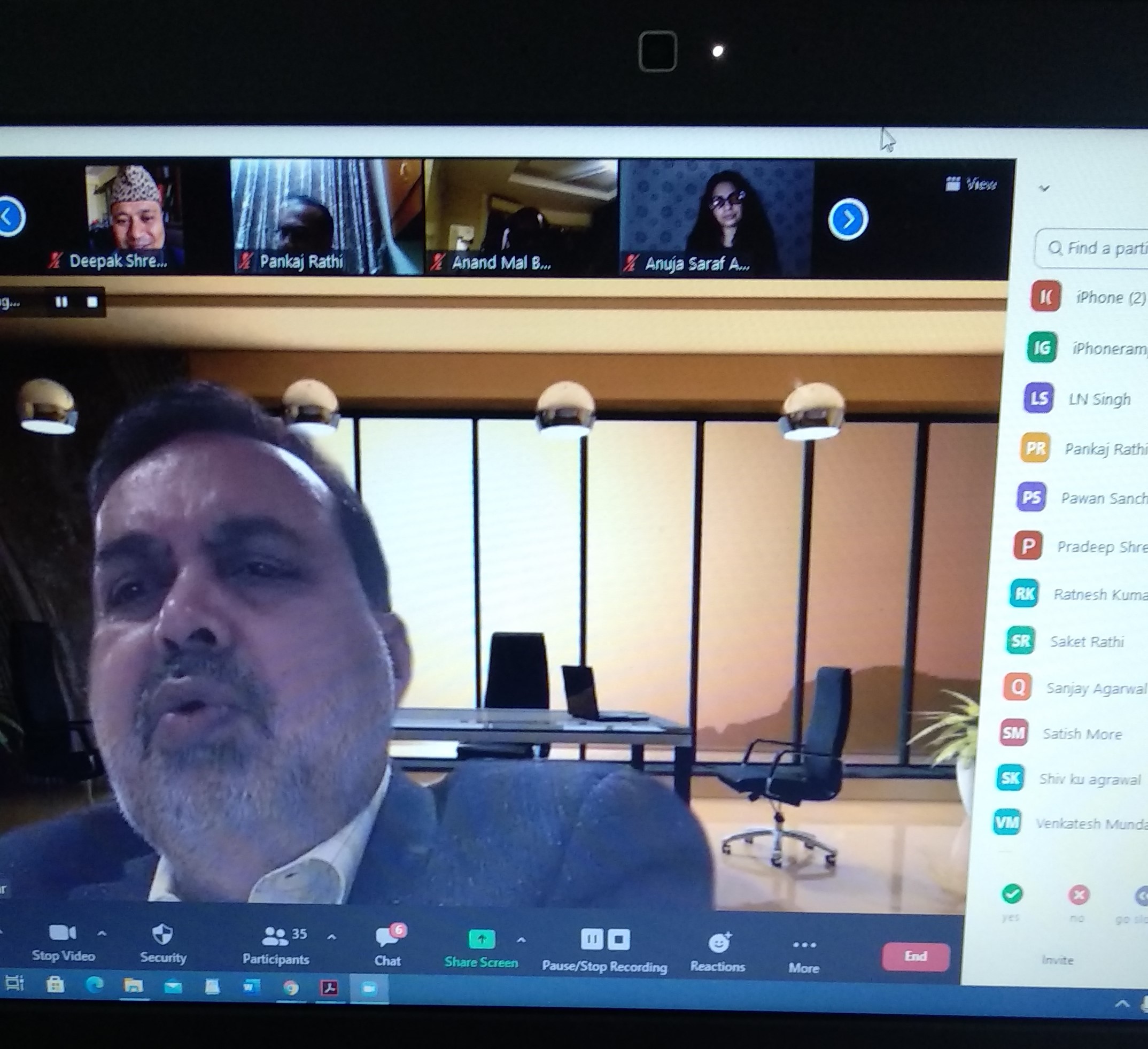Screen dimensions: 1148x1049
Task: Pause recording in the bottom toolbar
Action: 592,939
